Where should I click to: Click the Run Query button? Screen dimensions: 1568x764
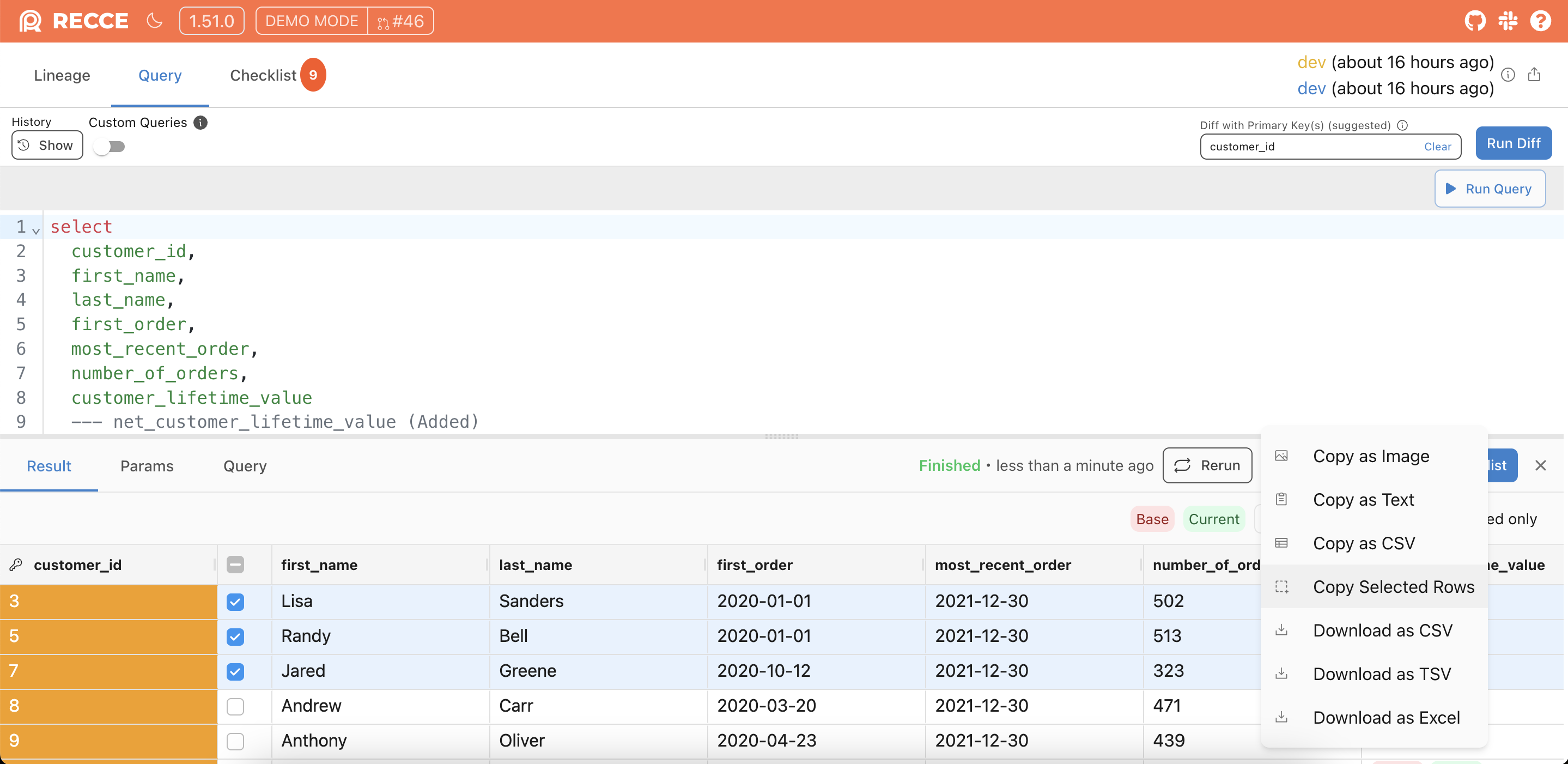[x=1490, y=189]
